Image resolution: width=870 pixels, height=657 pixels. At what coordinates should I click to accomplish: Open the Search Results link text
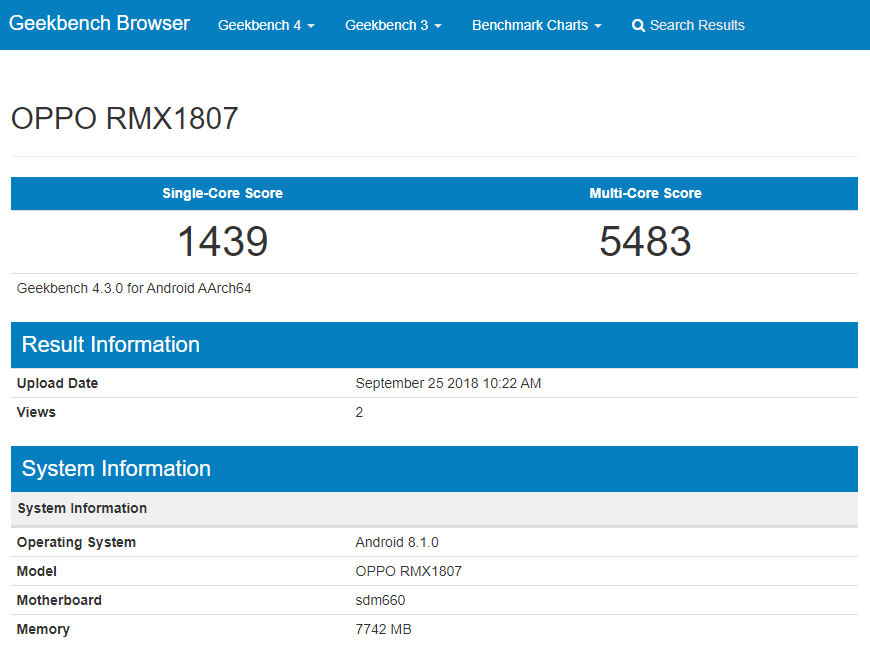point(697,26)
